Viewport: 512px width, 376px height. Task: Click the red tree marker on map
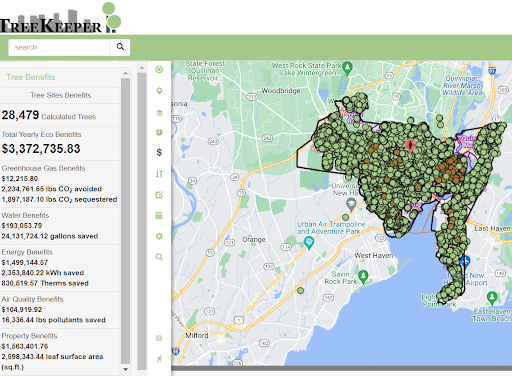click(410, 146)
